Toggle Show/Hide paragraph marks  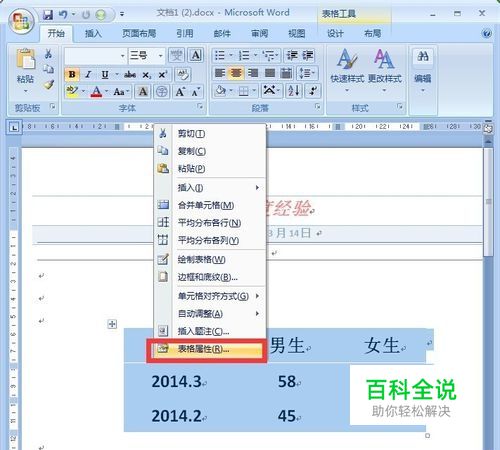pos(313,91)
